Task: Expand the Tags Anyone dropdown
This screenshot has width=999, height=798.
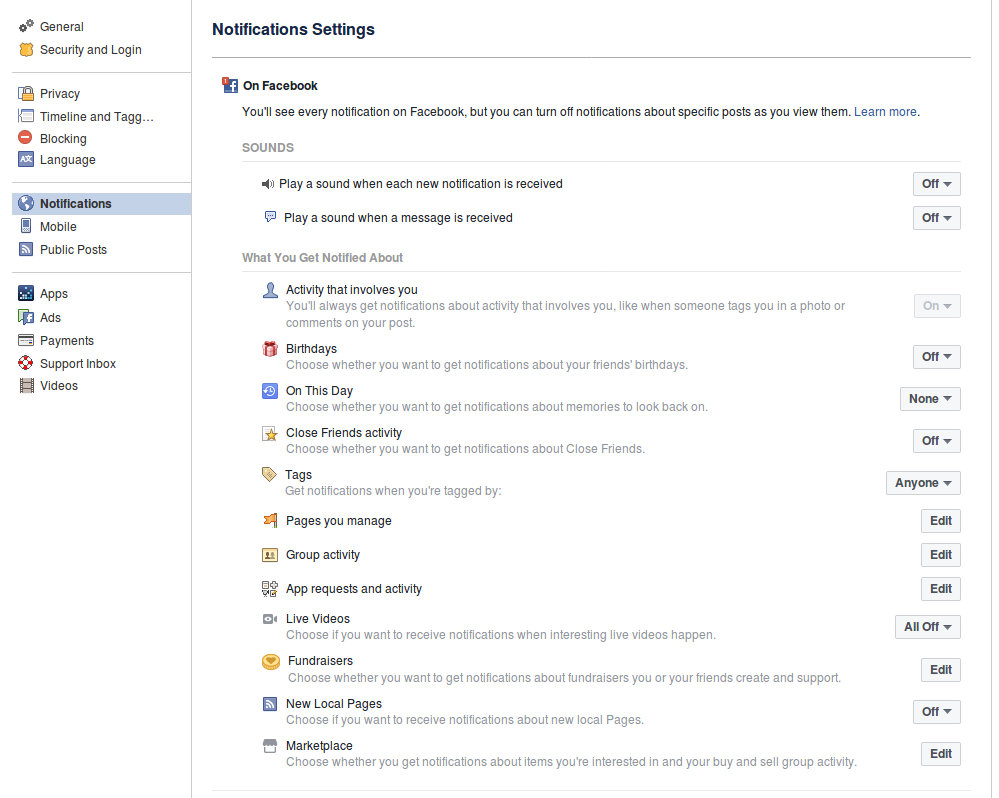Action: [x=923, y=483]
